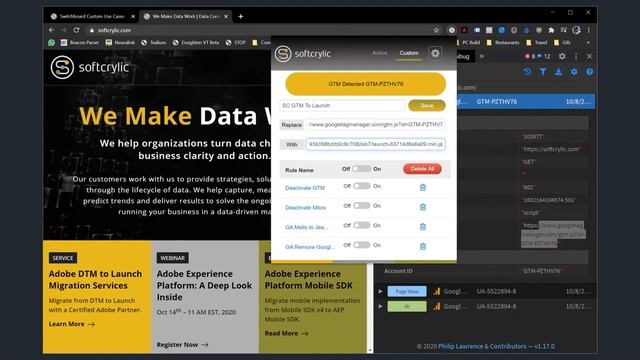Image resolution: width=640 pixels, height=360 pixels.
Task: Select the Custom tab in Switchboard
Action: (x=409, y=53)
